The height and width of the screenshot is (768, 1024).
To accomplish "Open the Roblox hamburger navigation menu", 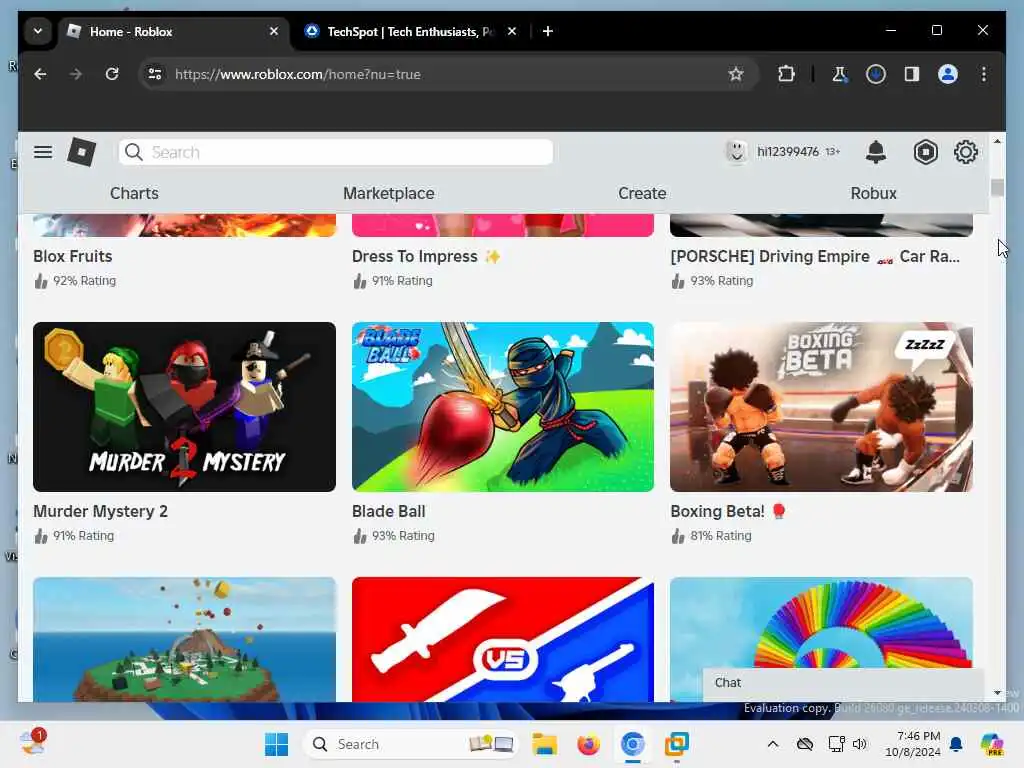I will point(43,152).
